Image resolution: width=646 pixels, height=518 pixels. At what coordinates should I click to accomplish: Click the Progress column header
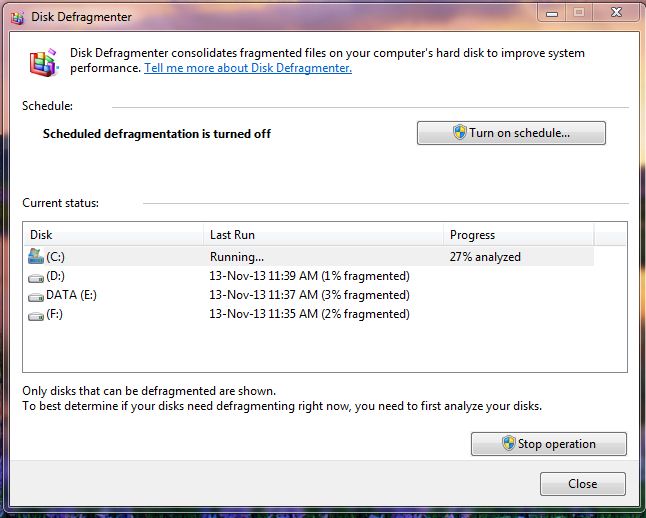pyautogui.click(x=519, y=234)
